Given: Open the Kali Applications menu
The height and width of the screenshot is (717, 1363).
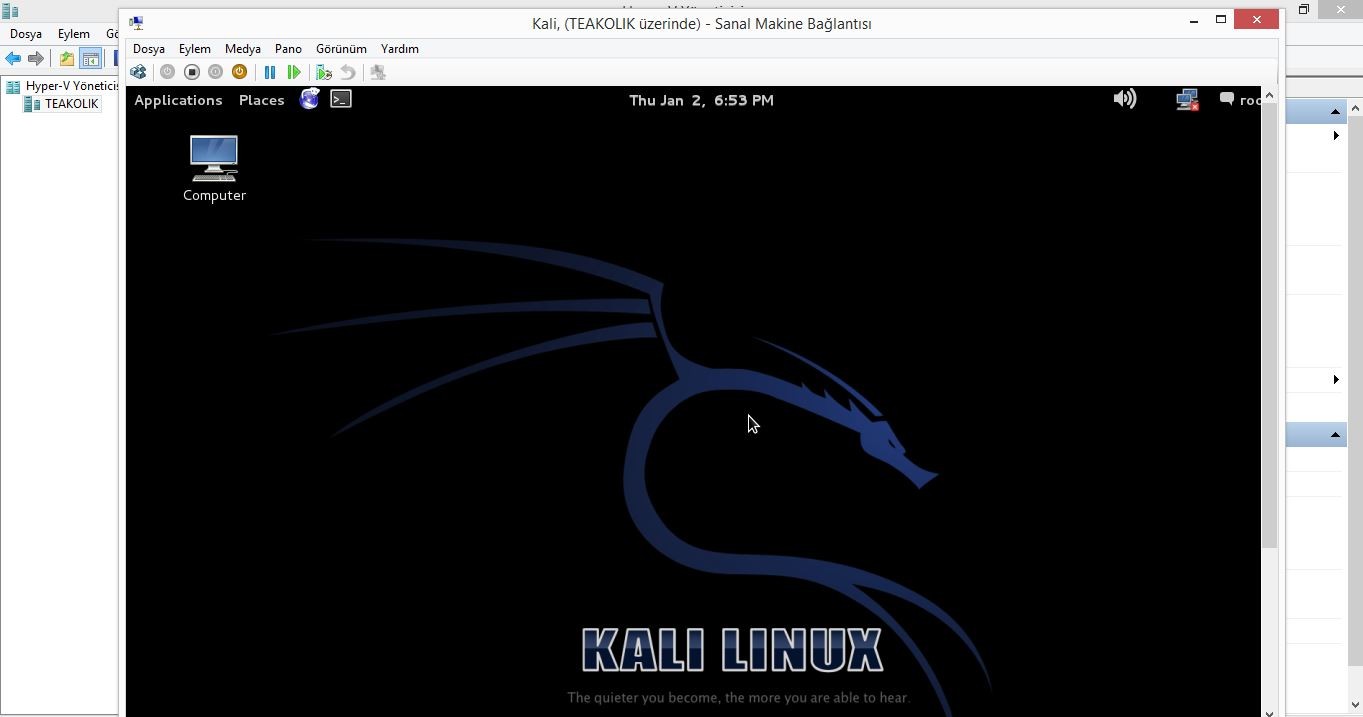Looking at the screenshot, I should point(178,100).
